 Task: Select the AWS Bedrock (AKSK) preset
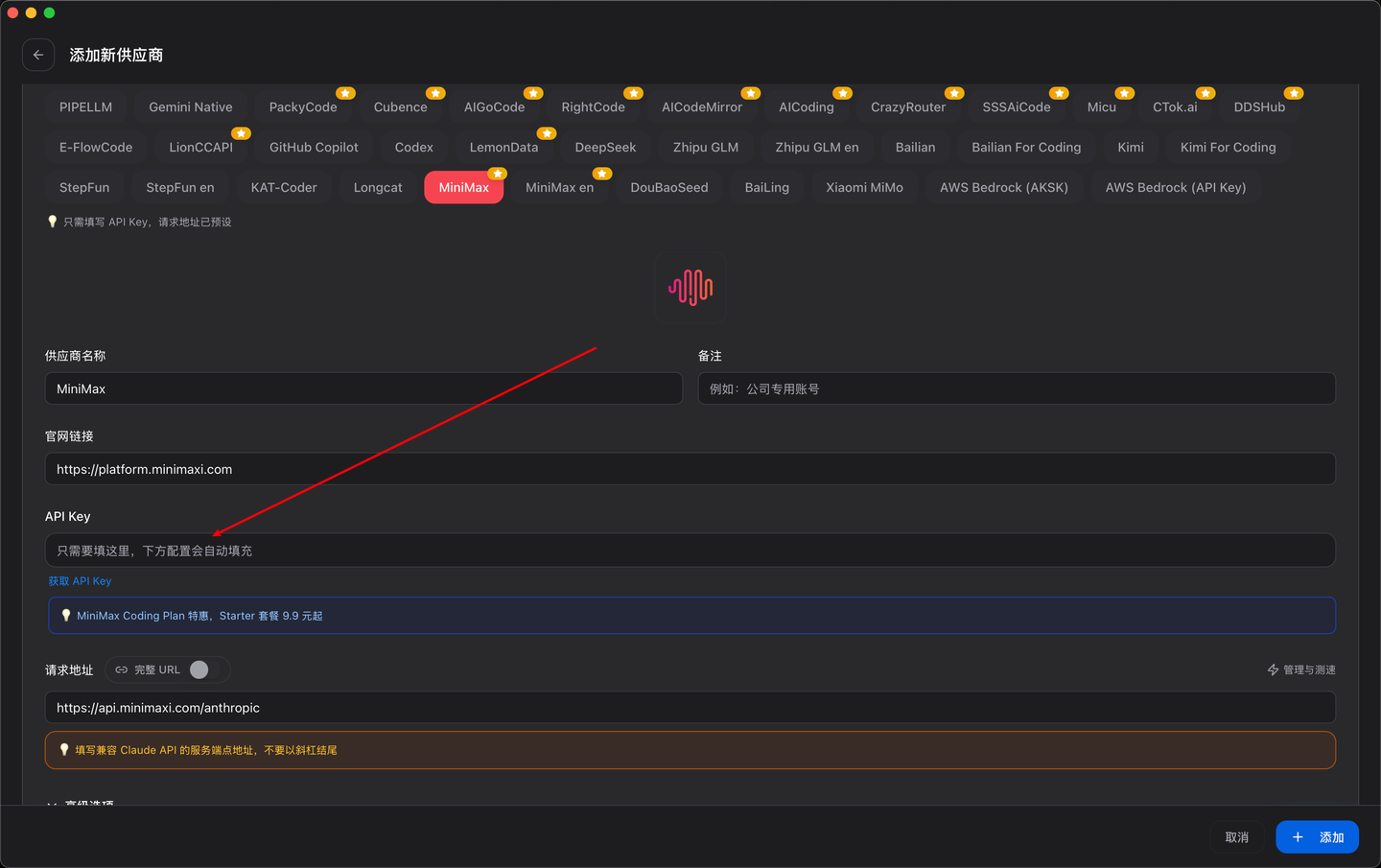coord(1004,188)
